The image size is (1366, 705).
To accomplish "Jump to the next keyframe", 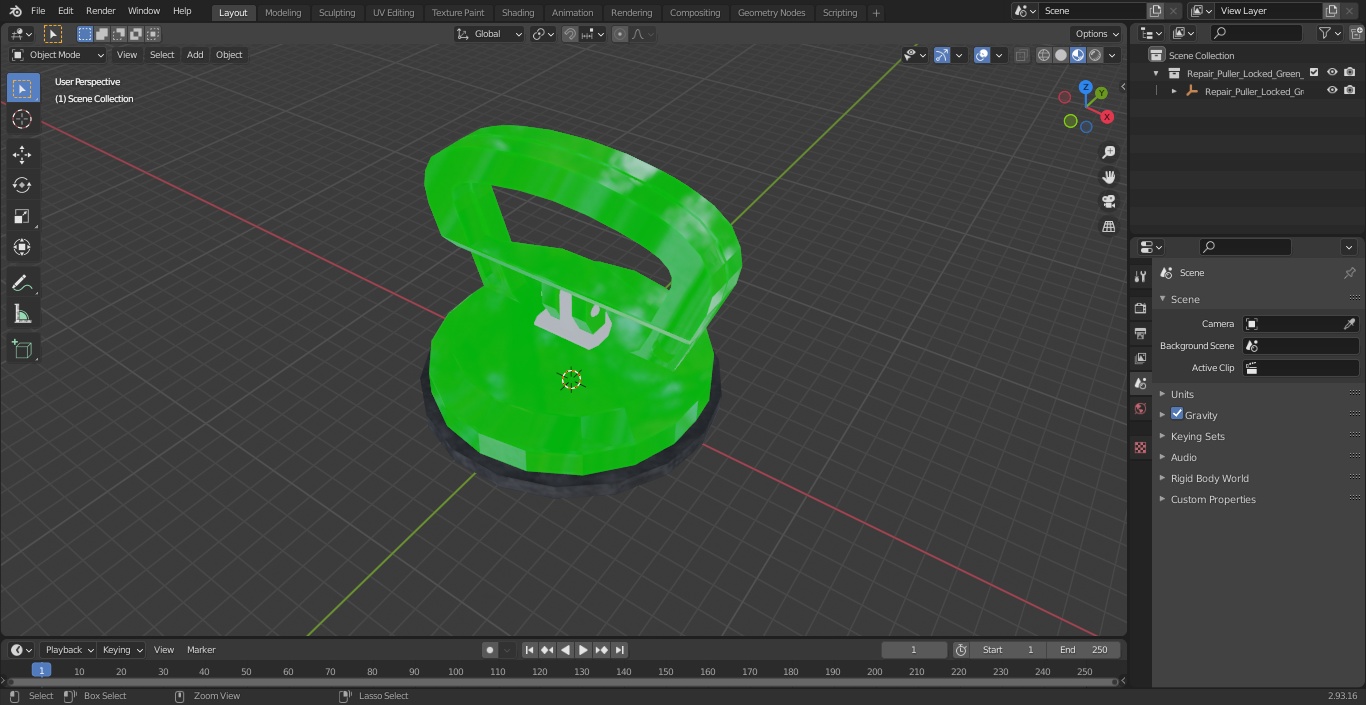I will [x=601, y=650].
